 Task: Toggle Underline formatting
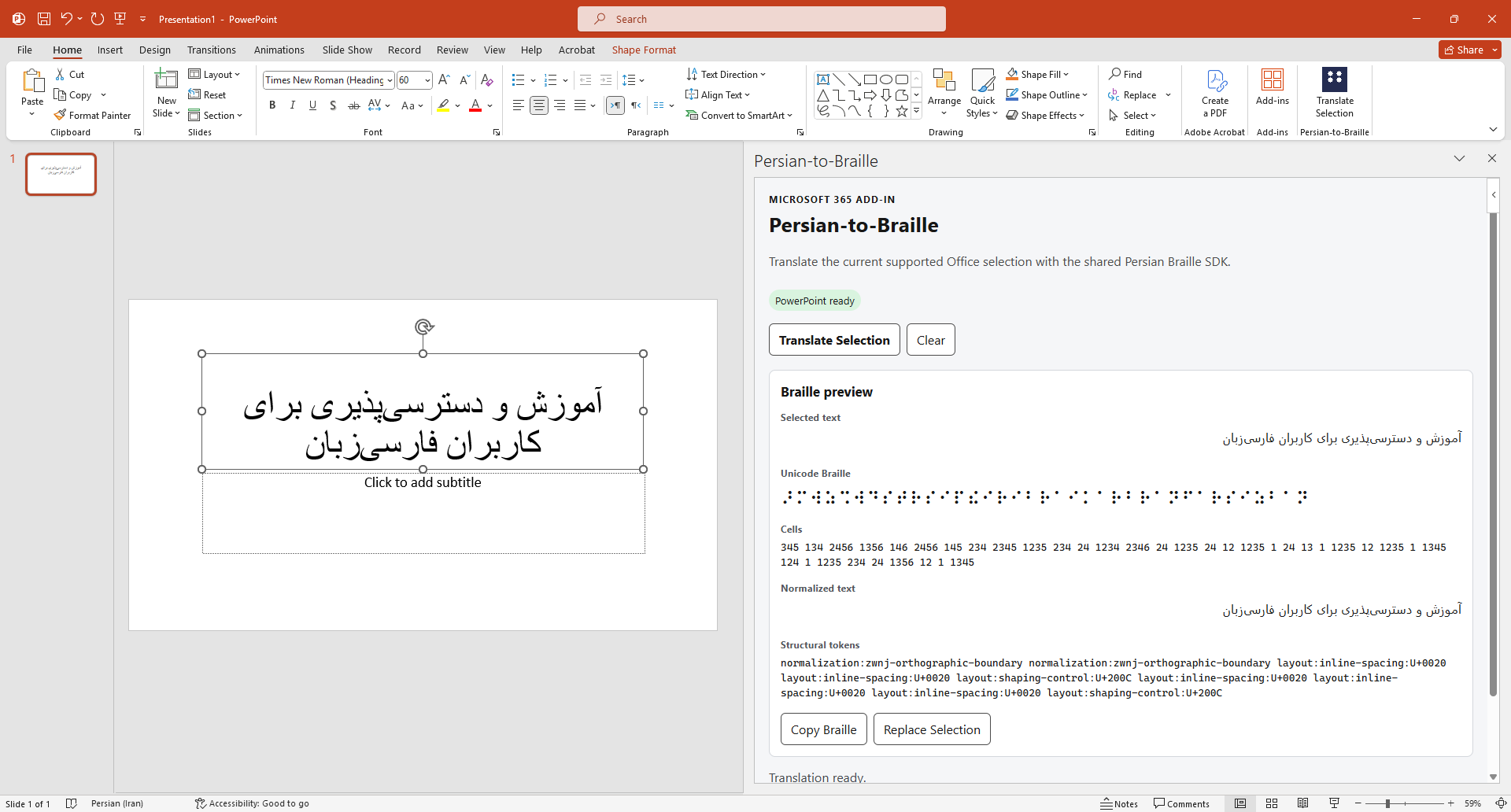313,105
